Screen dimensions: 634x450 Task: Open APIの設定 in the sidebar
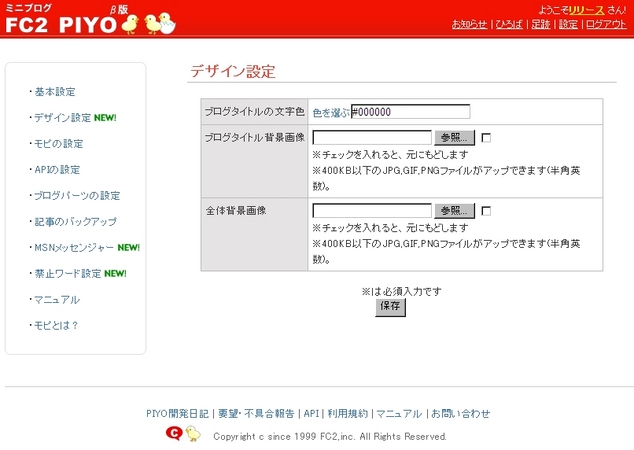(57, 169)
